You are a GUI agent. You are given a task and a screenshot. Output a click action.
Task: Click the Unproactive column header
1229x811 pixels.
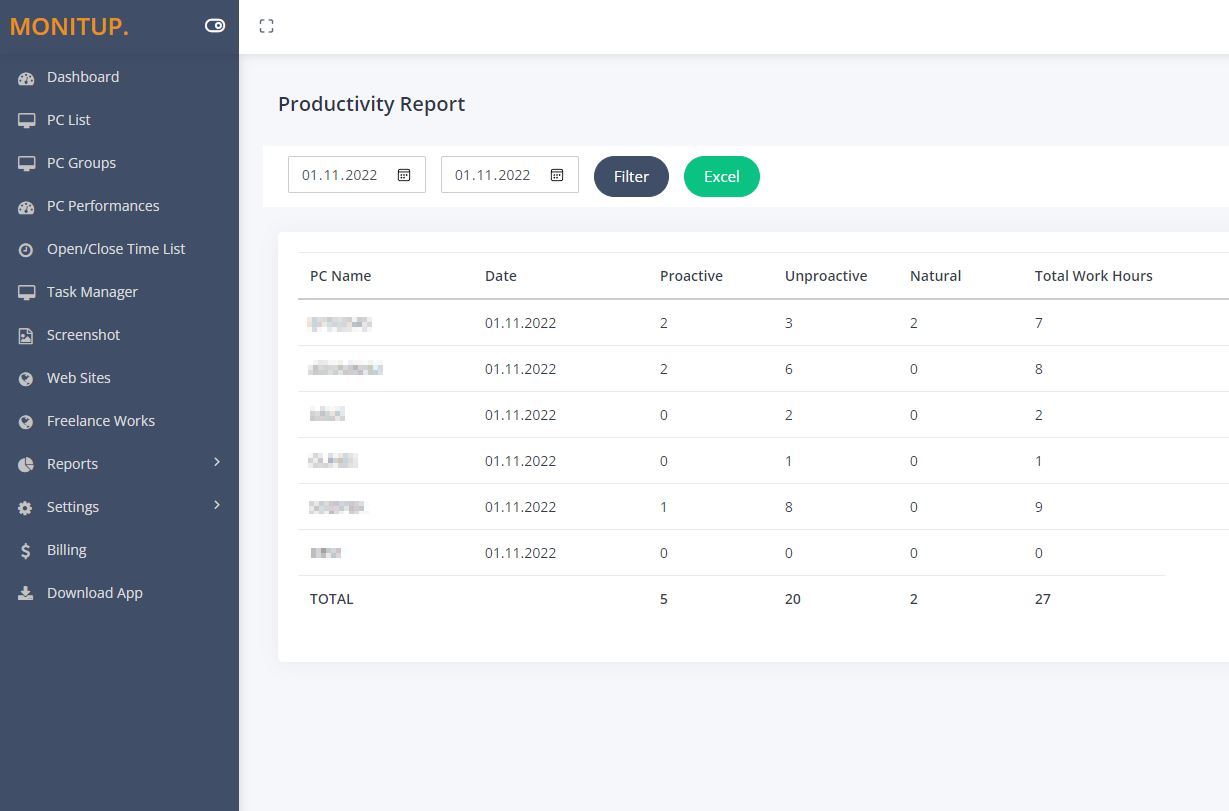826,276
